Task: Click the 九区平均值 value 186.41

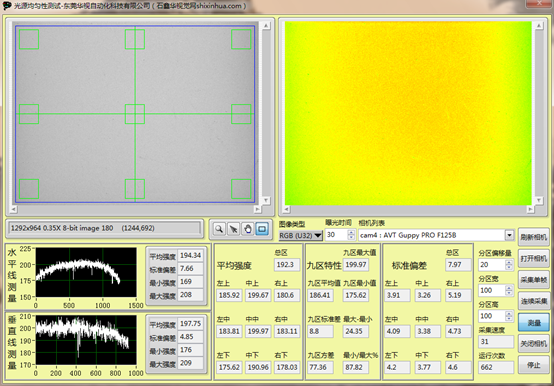Action: [x=320, y=295]
